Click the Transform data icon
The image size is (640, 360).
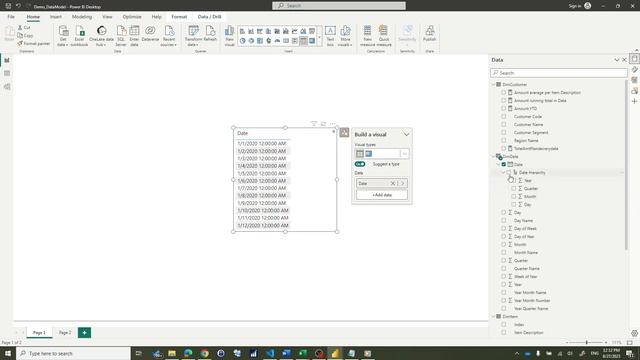pyautogui.click(x=193, y=36)
